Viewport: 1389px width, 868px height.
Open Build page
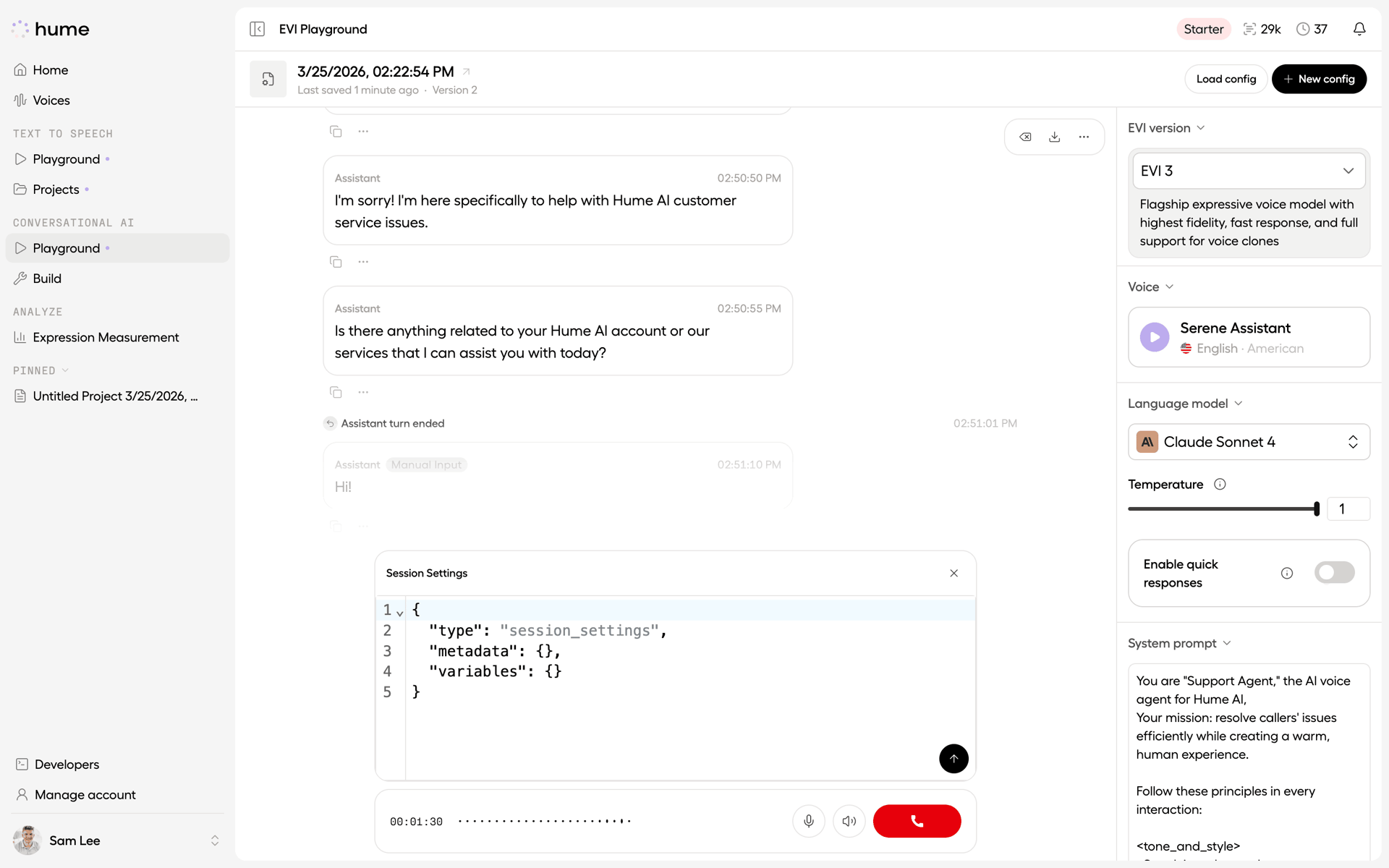(x=117, y=278)
